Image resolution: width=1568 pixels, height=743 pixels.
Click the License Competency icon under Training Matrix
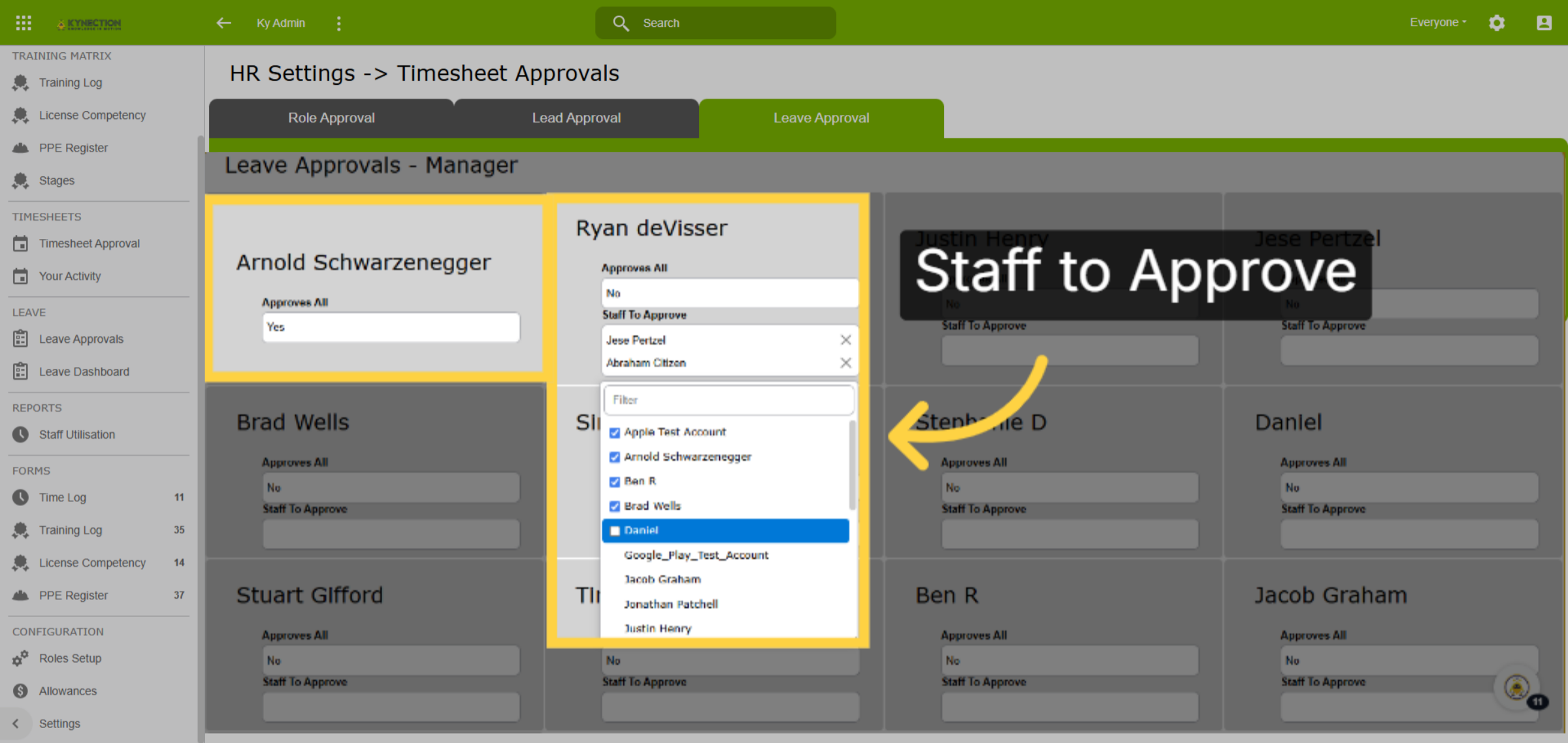(x=20, y=116)
